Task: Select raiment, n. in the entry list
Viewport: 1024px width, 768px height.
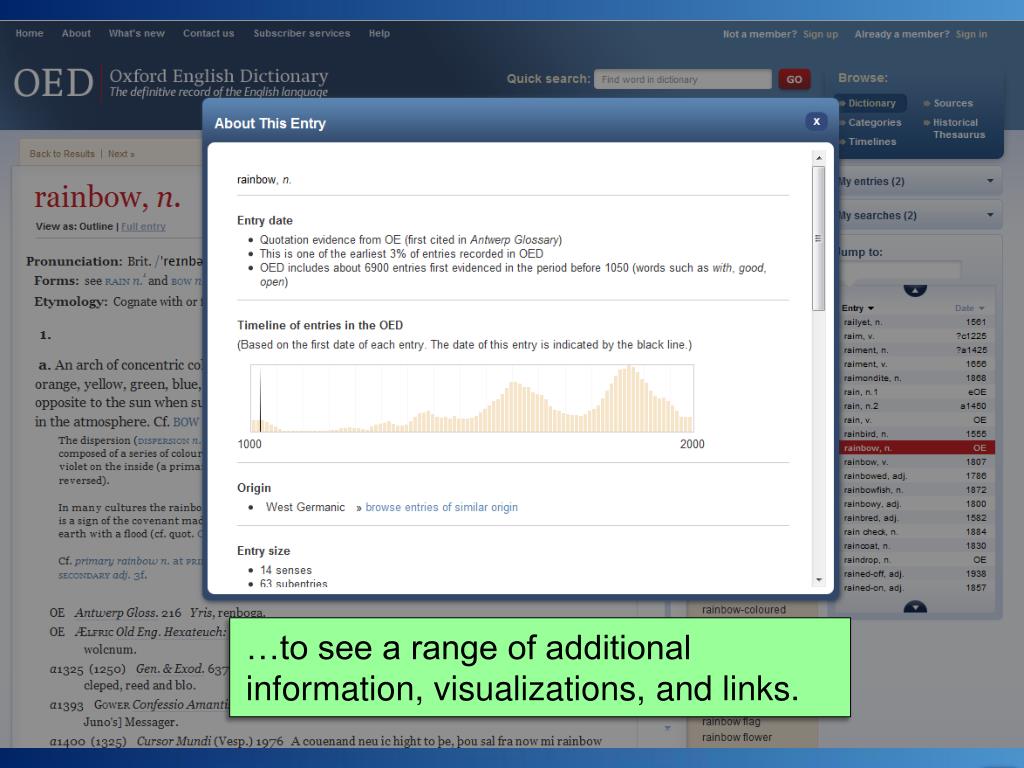Action: coord(917,350)
